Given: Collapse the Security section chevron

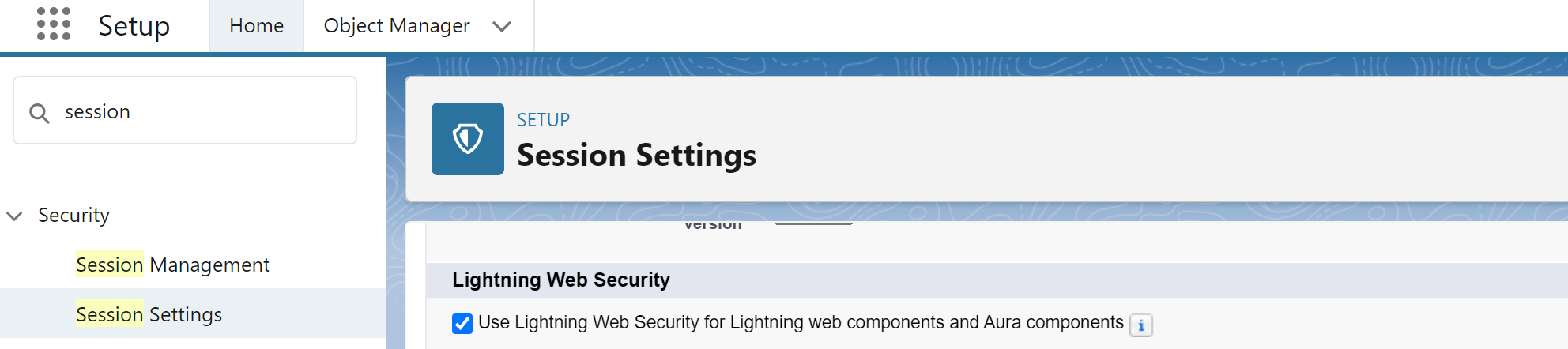Looking at the screenshot, I should pyautogui.click(x=14, y=216).
